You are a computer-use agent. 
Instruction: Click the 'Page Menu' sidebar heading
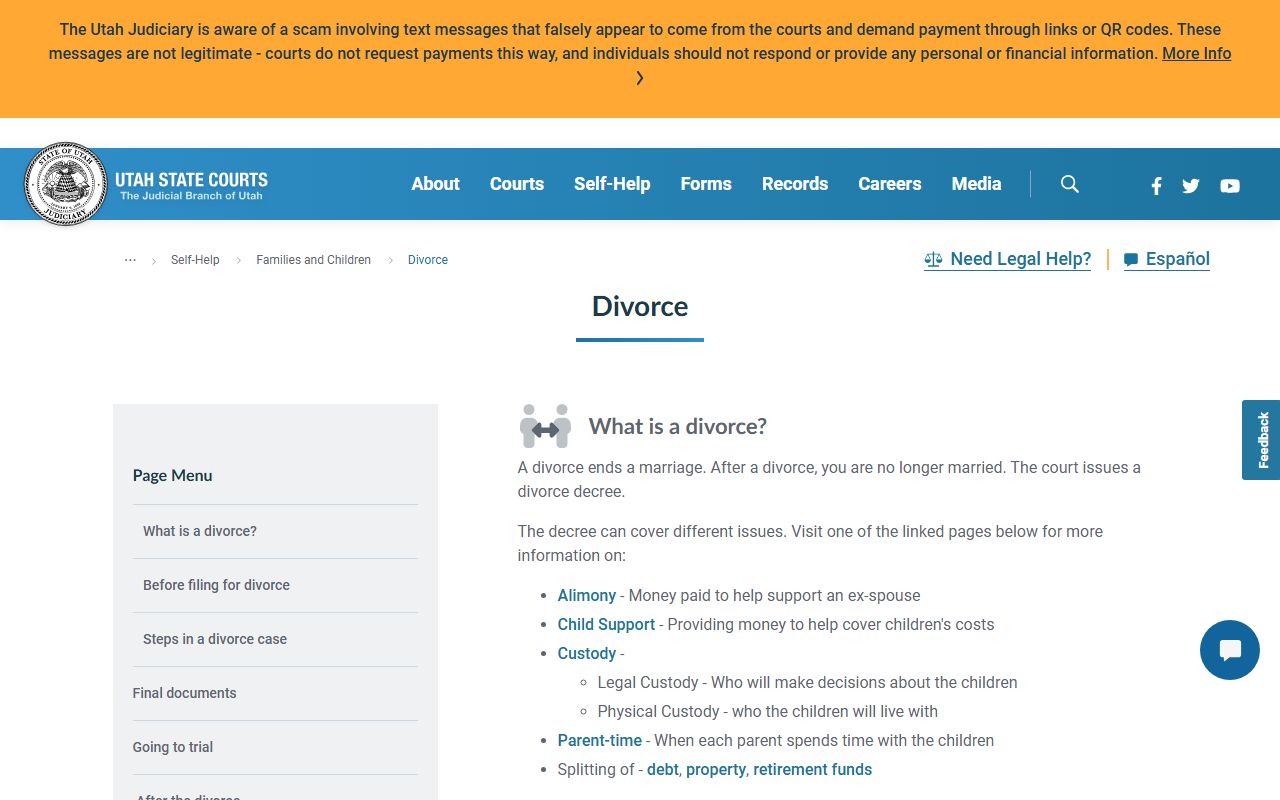click(x=173, y=475)
